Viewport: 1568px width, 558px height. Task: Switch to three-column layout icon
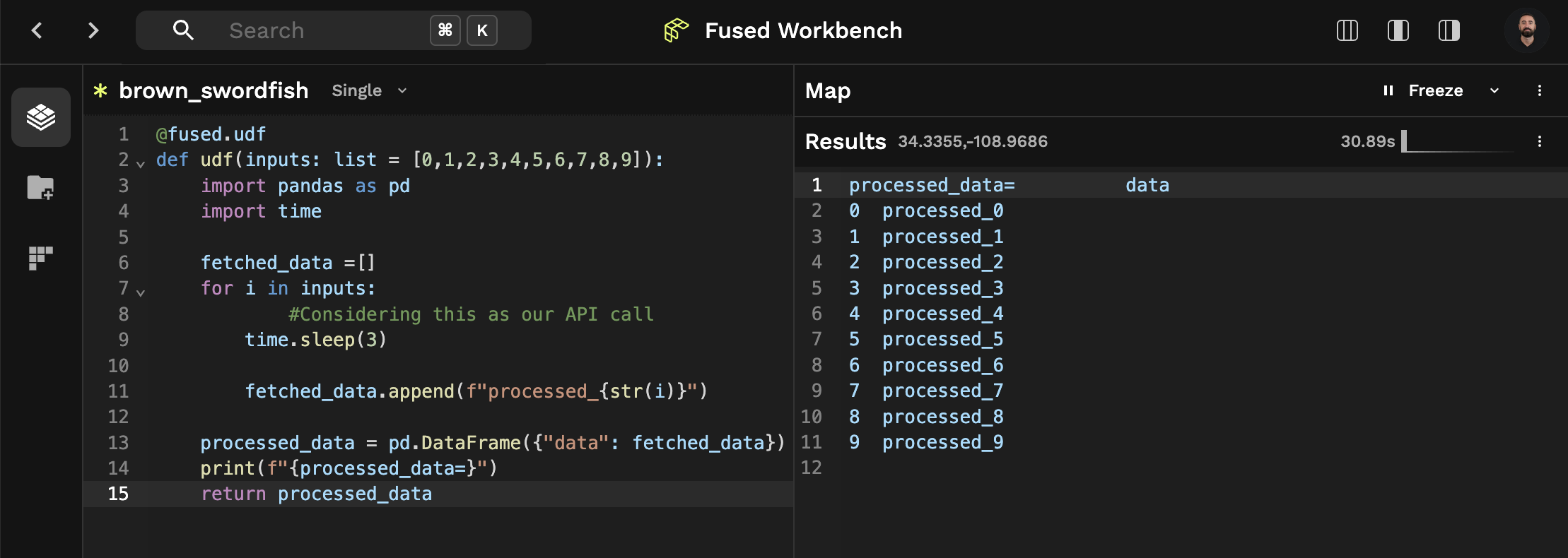[x=1347, y=30]
